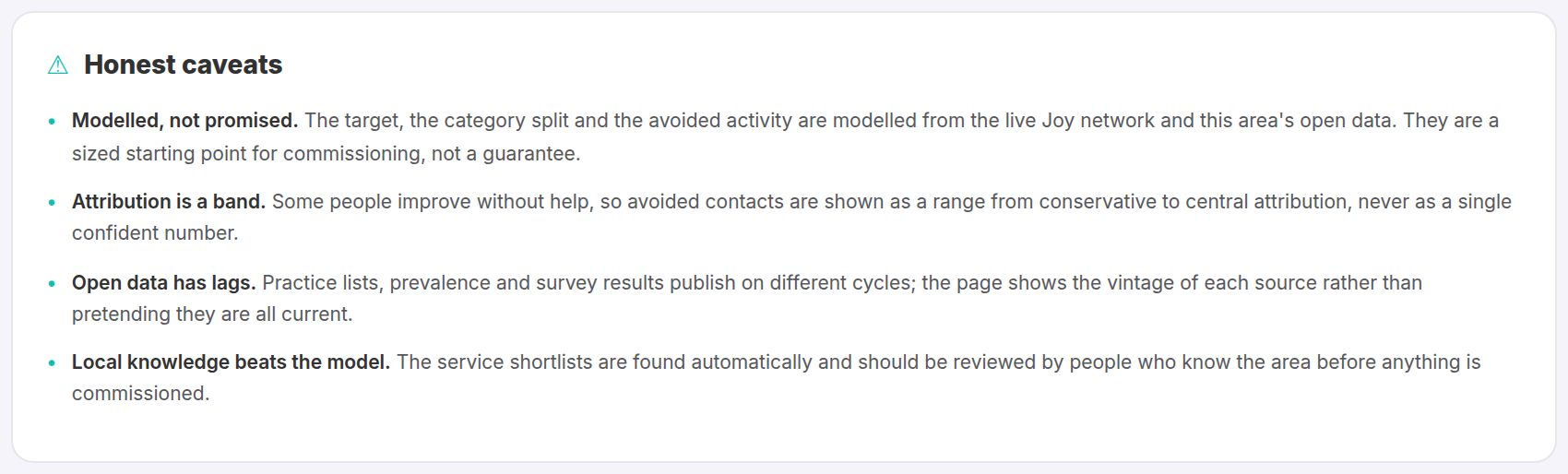The width and height of the screenshot is (1568, 474).
Task: Click the warning triangle icon beside Honest caveats
Action: click(58, 65)
